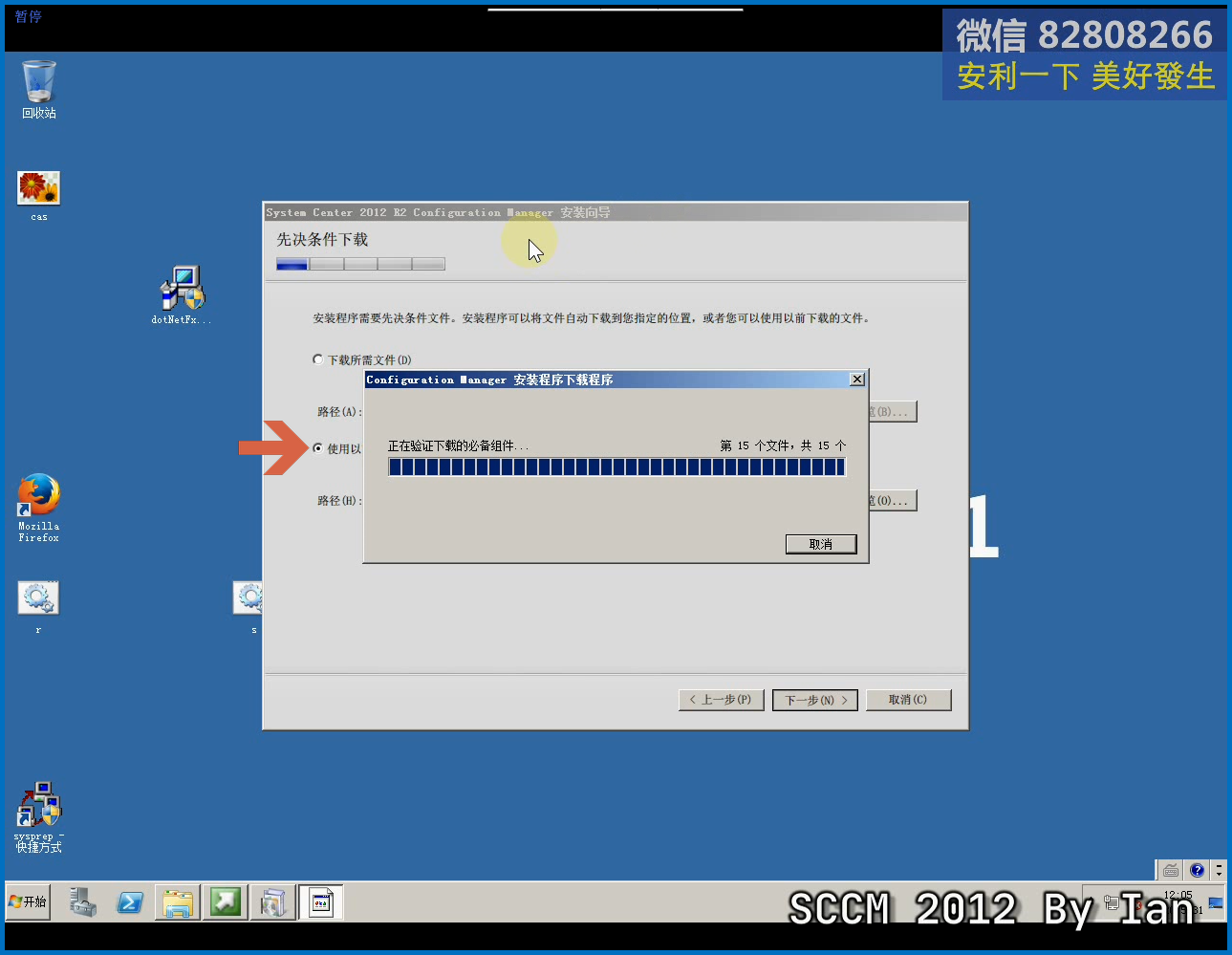The image size is (1232, 955).
Task: Click the Start button in taskbar
Action: point(28,901)
